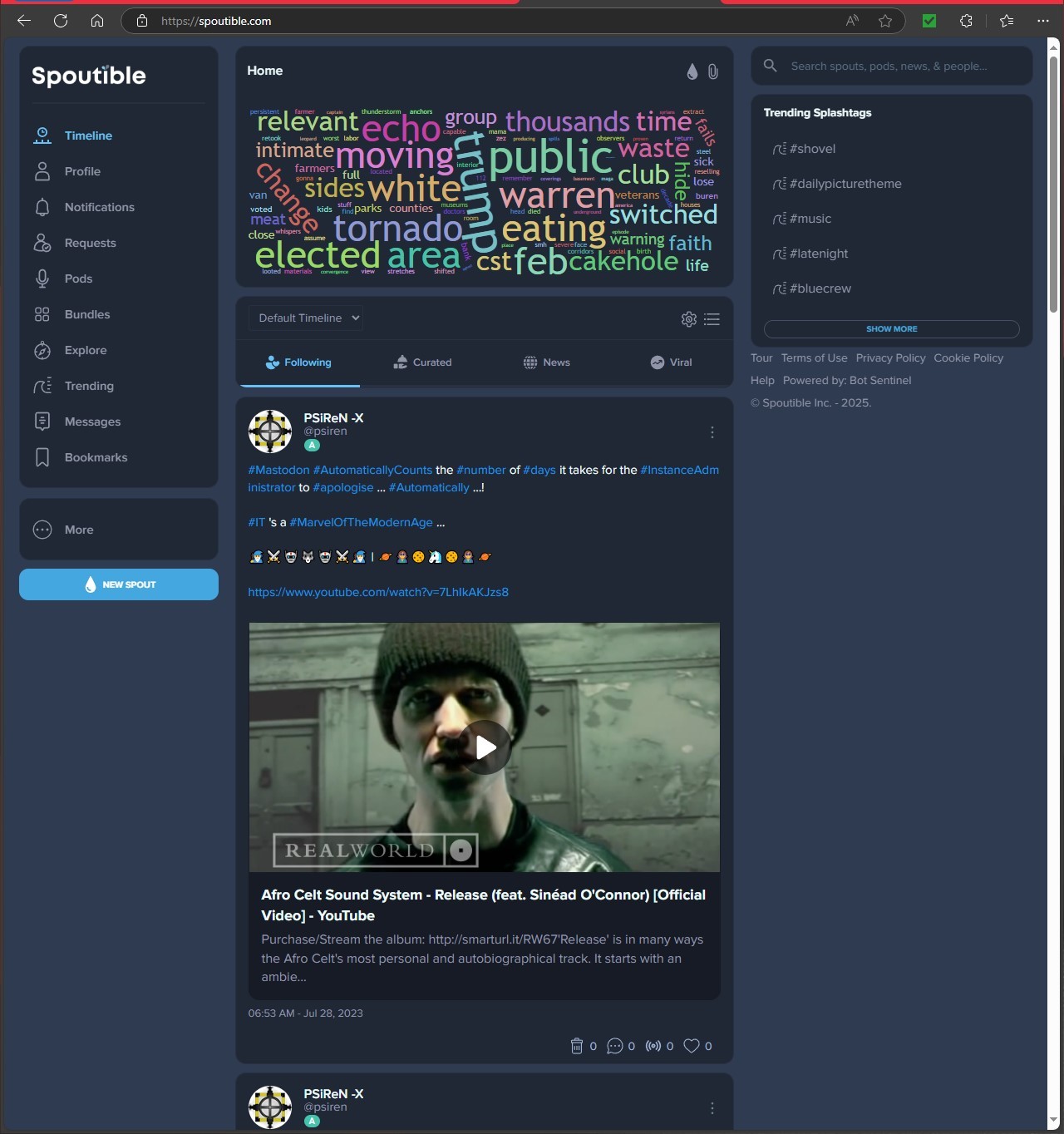
Task: Open the #bluecrew trending splashtag
Action: tap(812, 288)
